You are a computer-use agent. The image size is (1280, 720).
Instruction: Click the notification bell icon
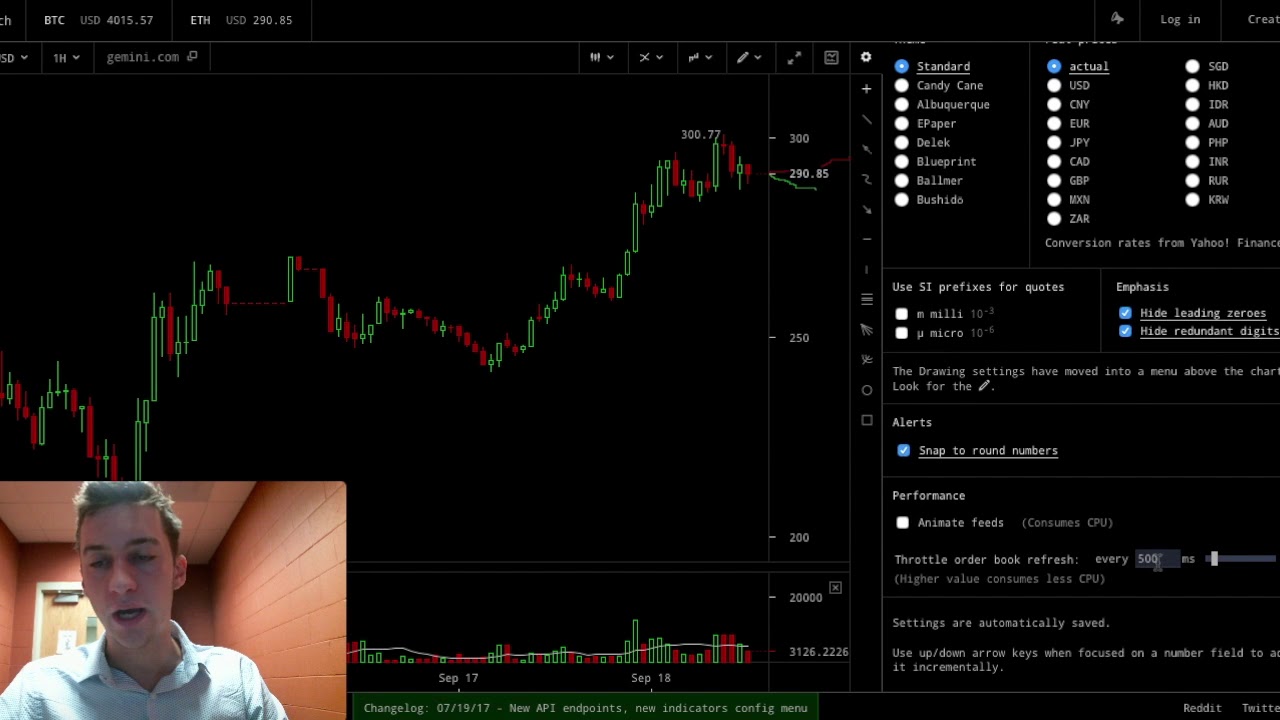pyautogui.click(x=1117, y=19)
